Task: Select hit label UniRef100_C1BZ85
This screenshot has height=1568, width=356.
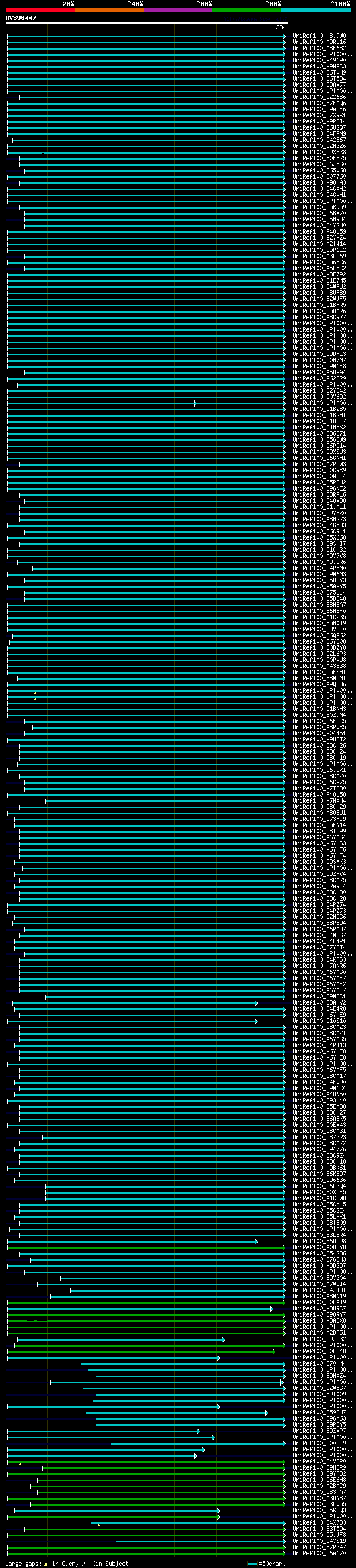Action: [x=319, y=409]
